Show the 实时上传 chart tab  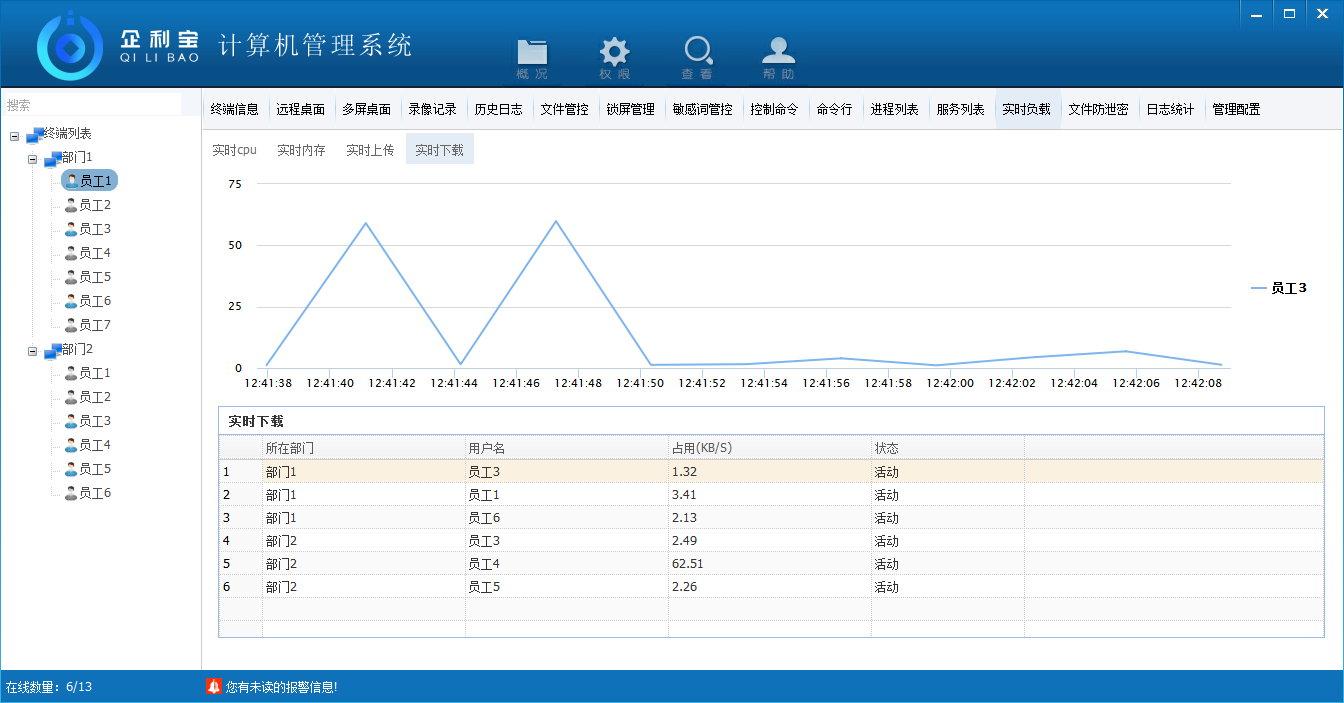tap(370, 150)
